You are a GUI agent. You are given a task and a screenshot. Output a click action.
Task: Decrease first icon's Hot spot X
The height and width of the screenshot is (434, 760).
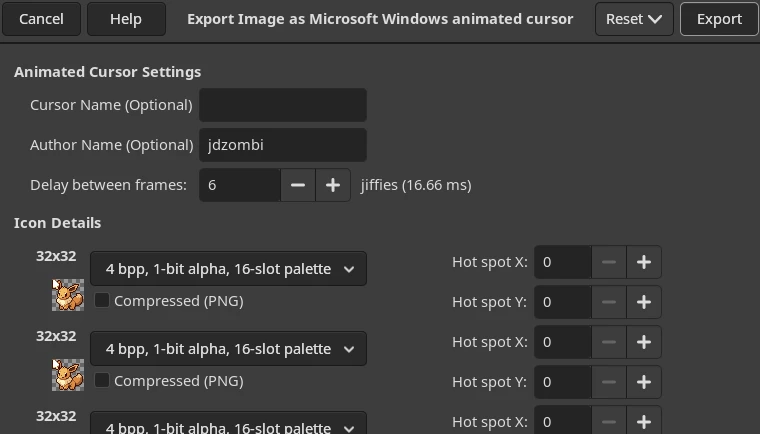[609, 262]
